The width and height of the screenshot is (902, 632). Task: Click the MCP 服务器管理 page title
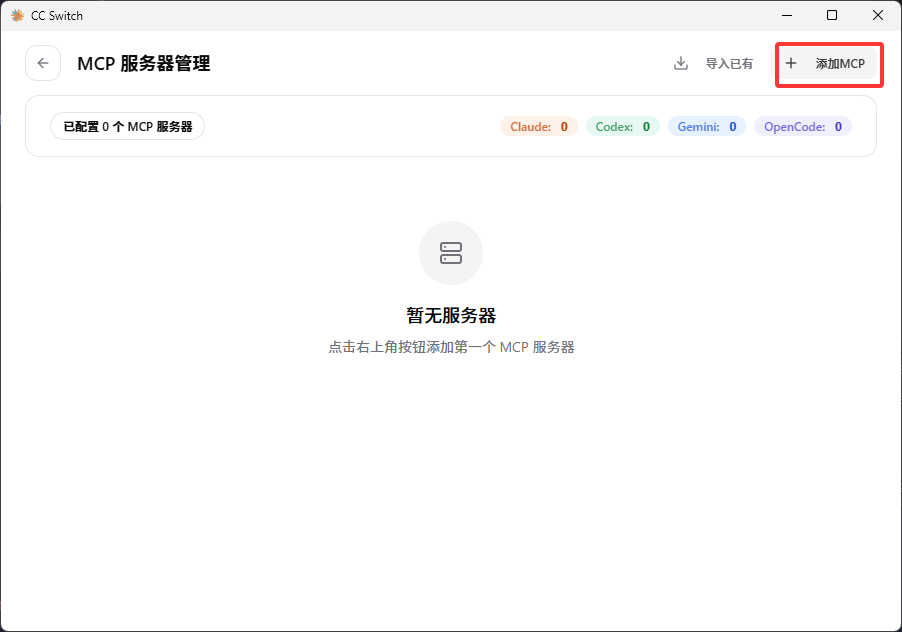click(x=144, y=64)
